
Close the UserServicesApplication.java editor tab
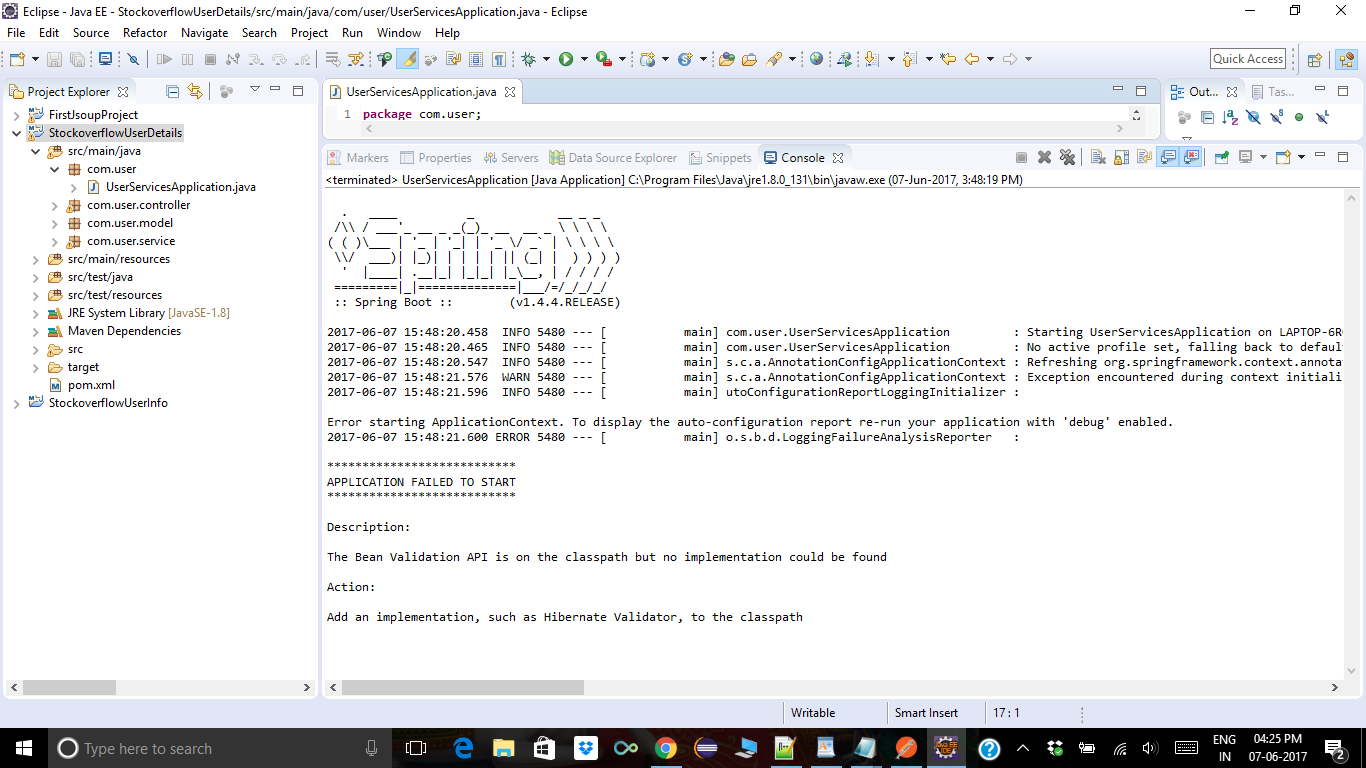point(509,92)
